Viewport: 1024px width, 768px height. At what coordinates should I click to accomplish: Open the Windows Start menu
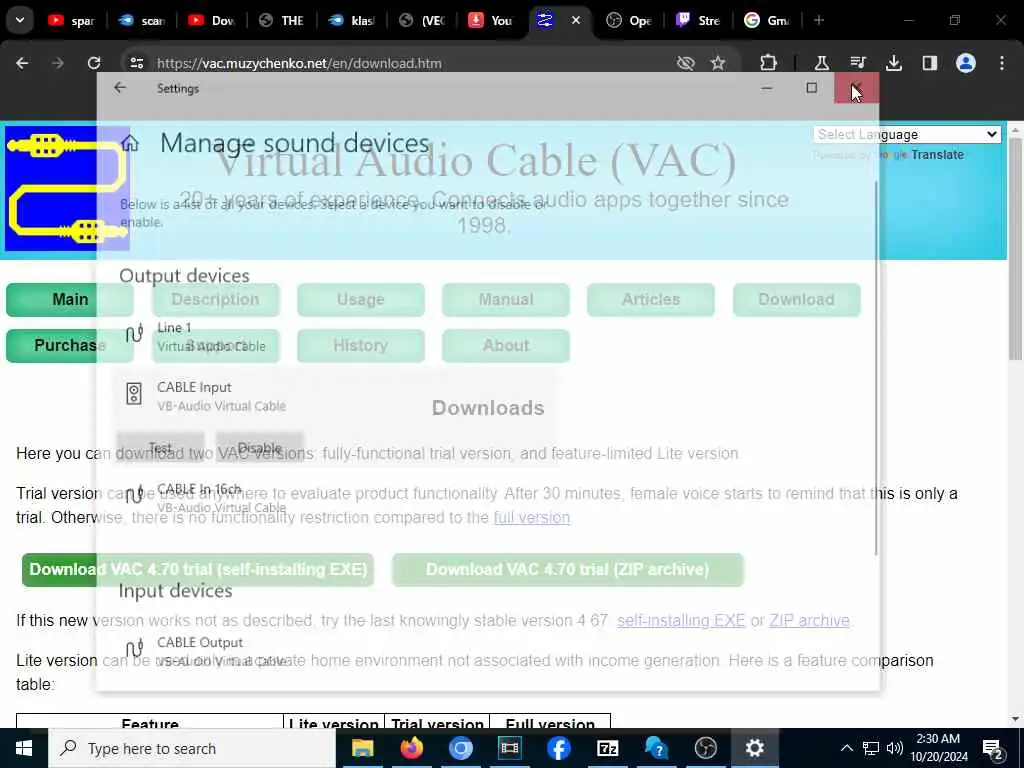pyautogui.click(x=24, y=748)
